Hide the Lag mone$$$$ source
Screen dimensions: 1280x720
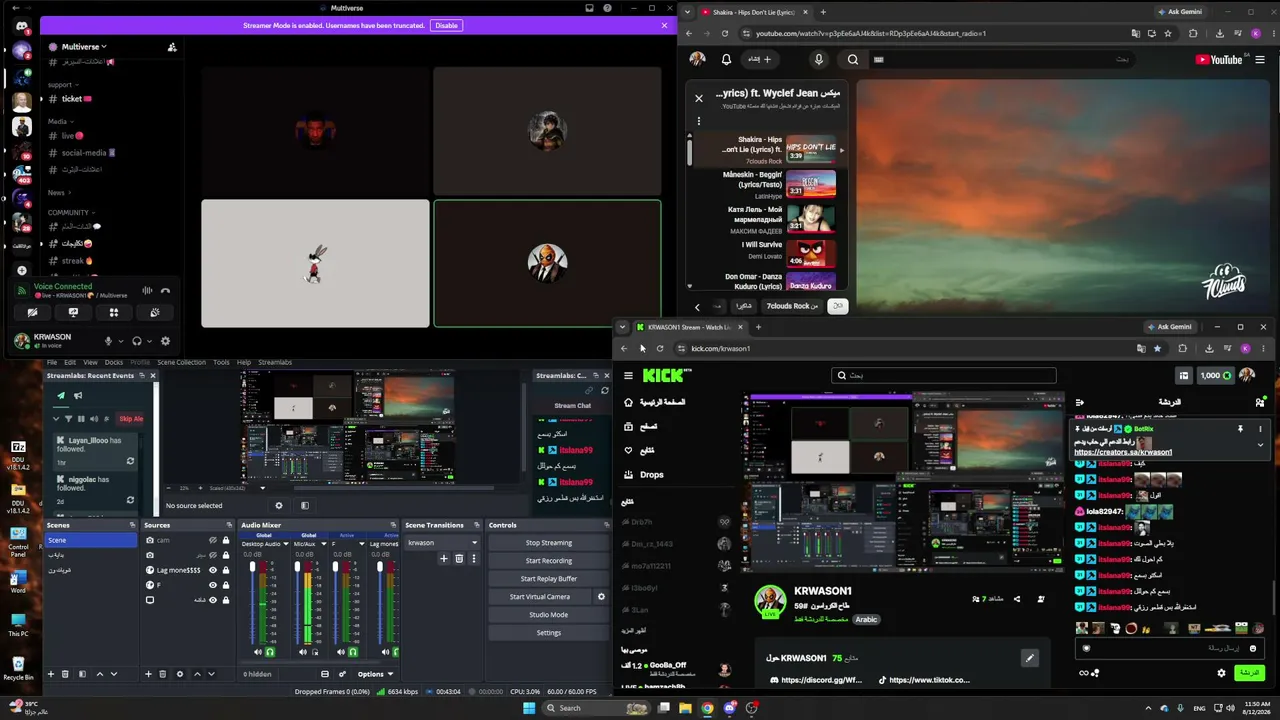(213, 570)
